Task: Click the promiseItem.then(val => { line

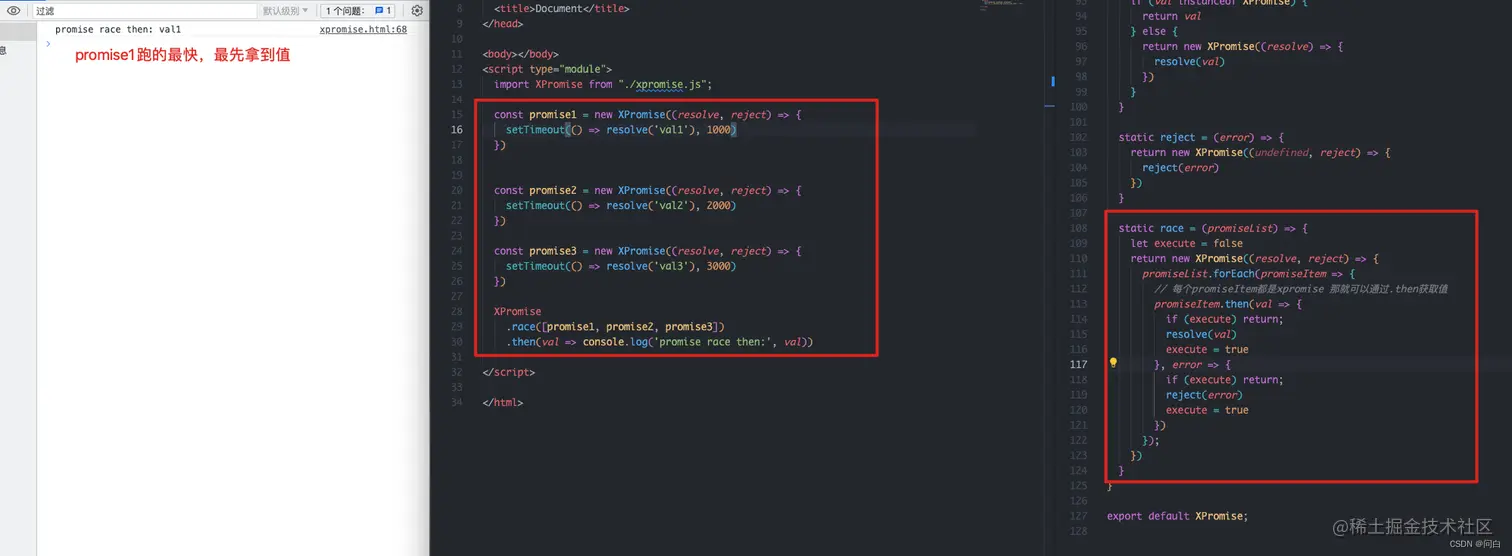Action: 1228,304
